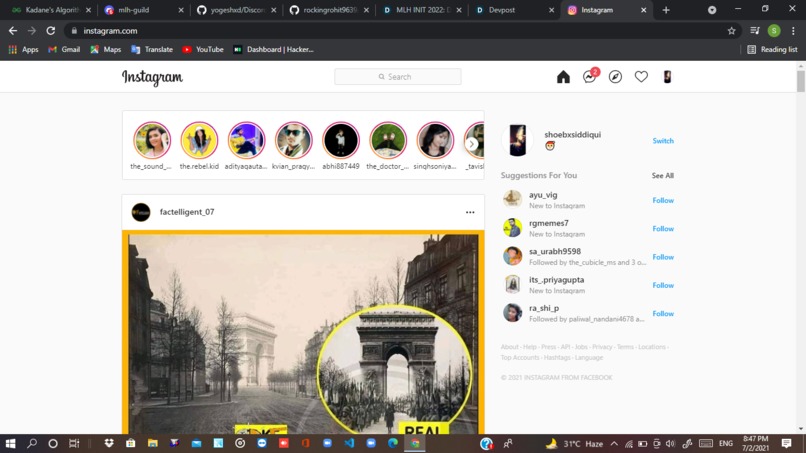Switch to mlh-guild tab

point(143,10)
